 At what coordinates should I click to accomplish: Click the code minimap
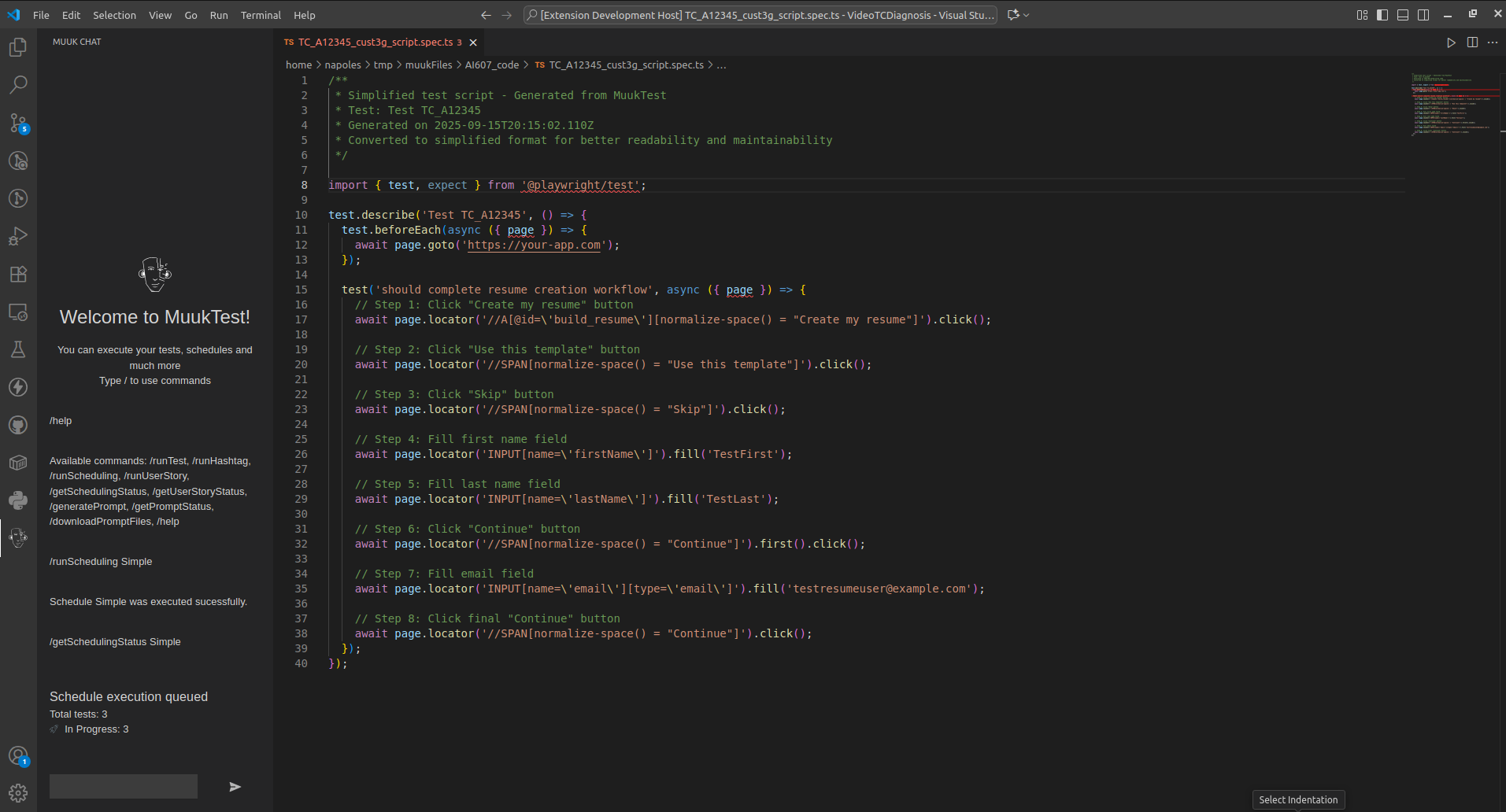point(1453,105)
